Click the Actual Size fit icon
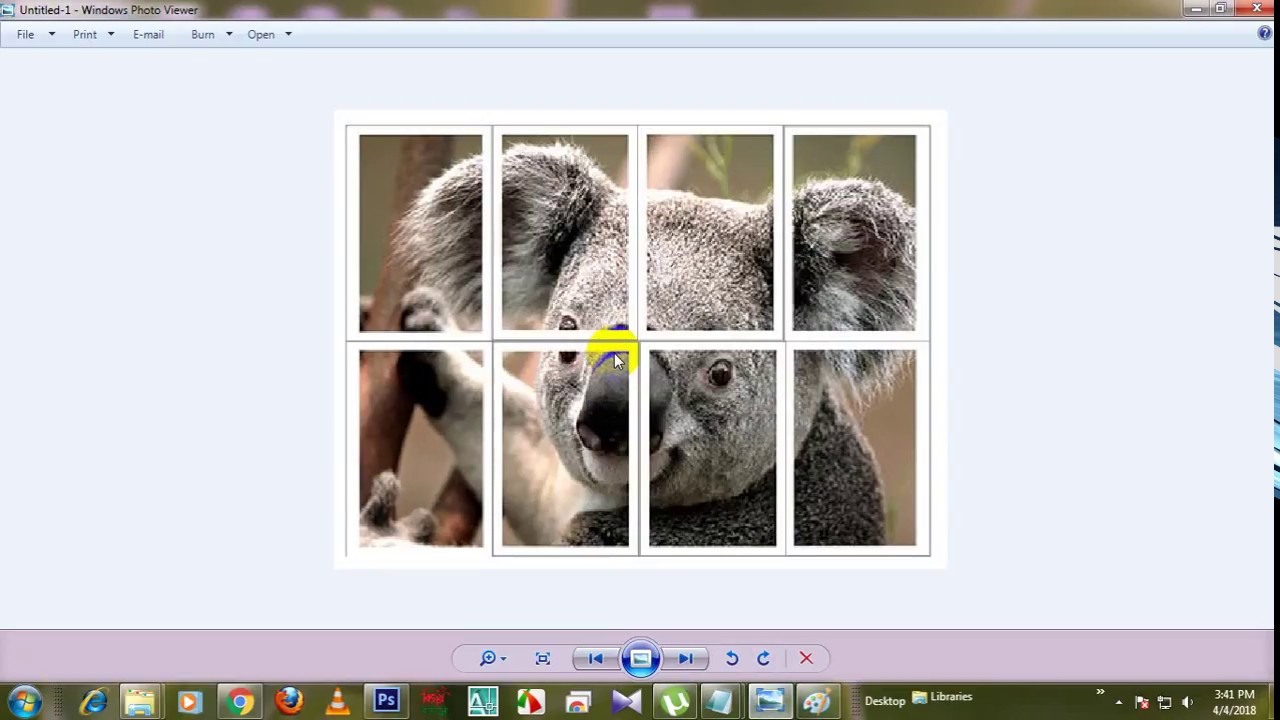 coord(543,658)
